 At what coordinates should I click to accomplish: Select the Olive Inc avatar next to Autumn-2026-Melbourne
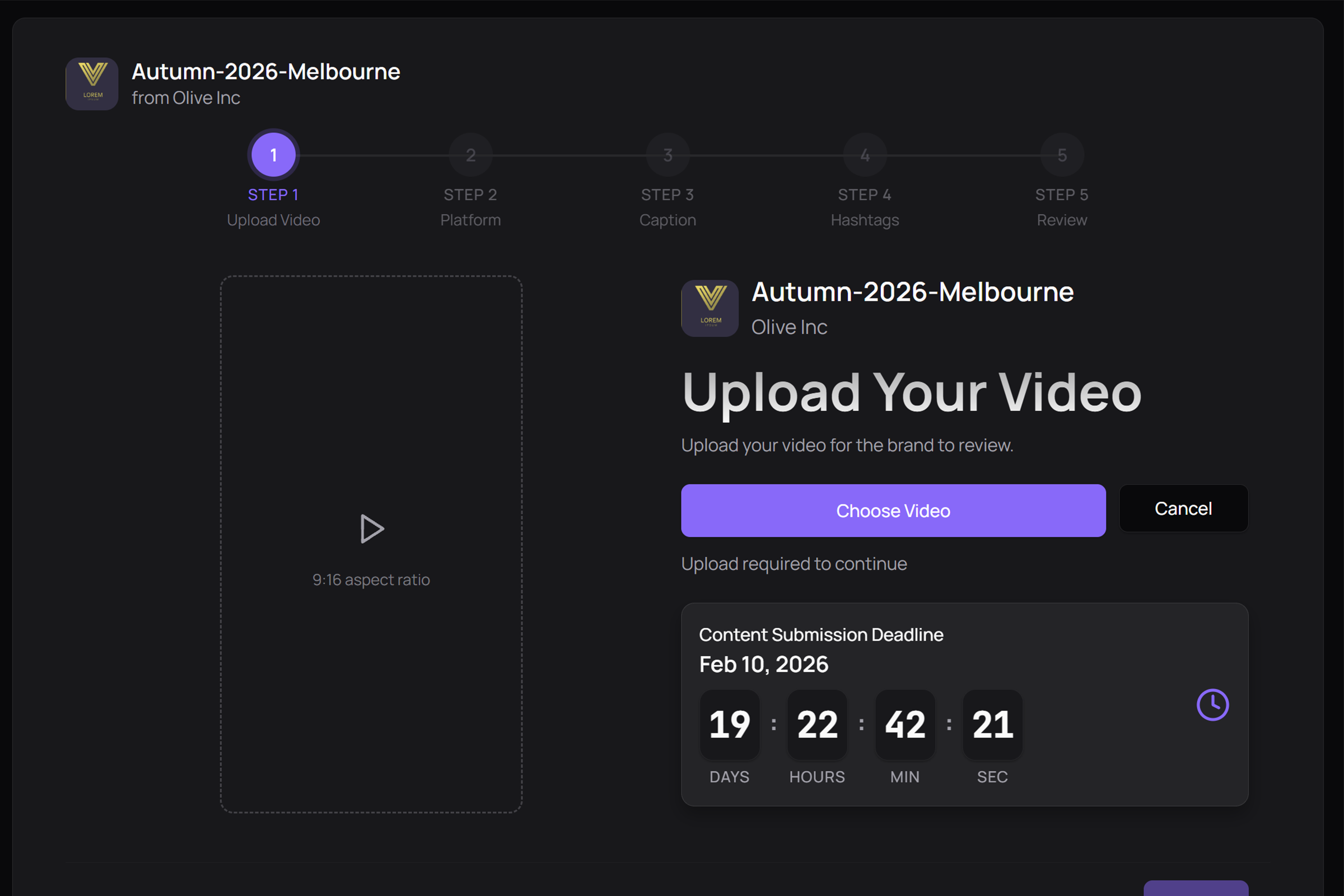(710, 309)
